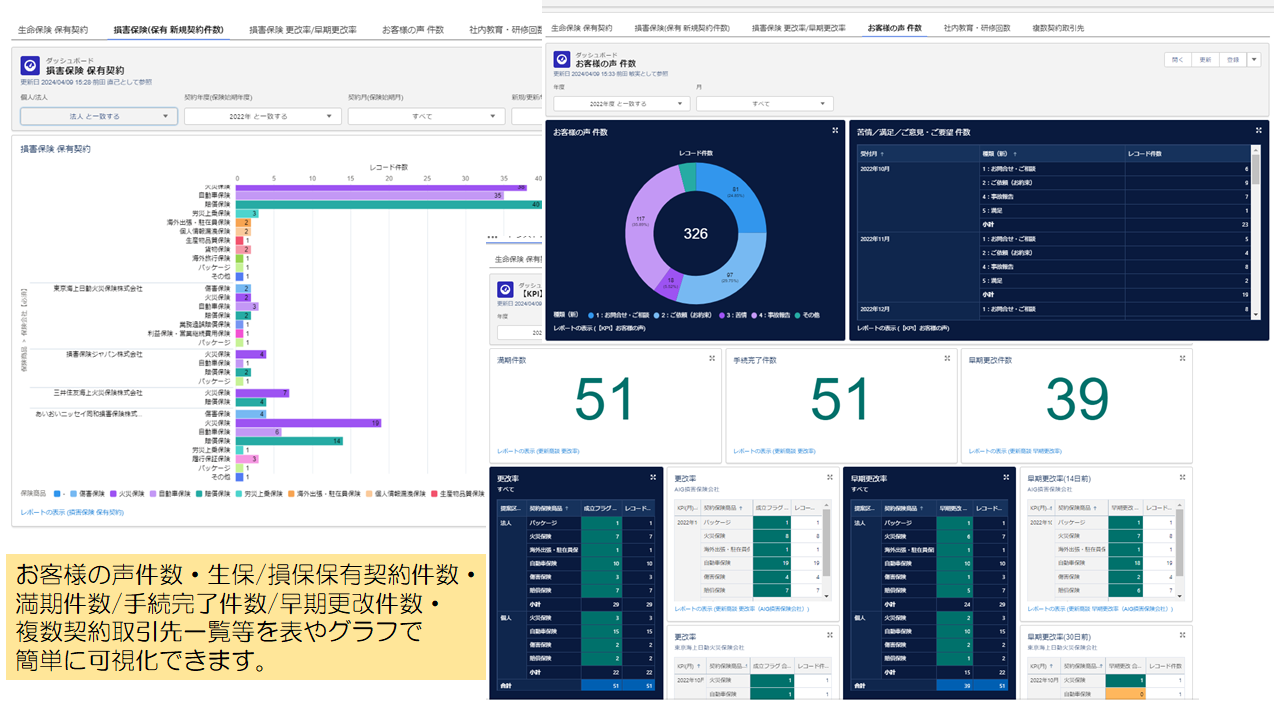The width and height of the screenshot is (1274, 703).
Task: Open the more actions arrow beside 登録
Action: click(x=1254, y=60)
